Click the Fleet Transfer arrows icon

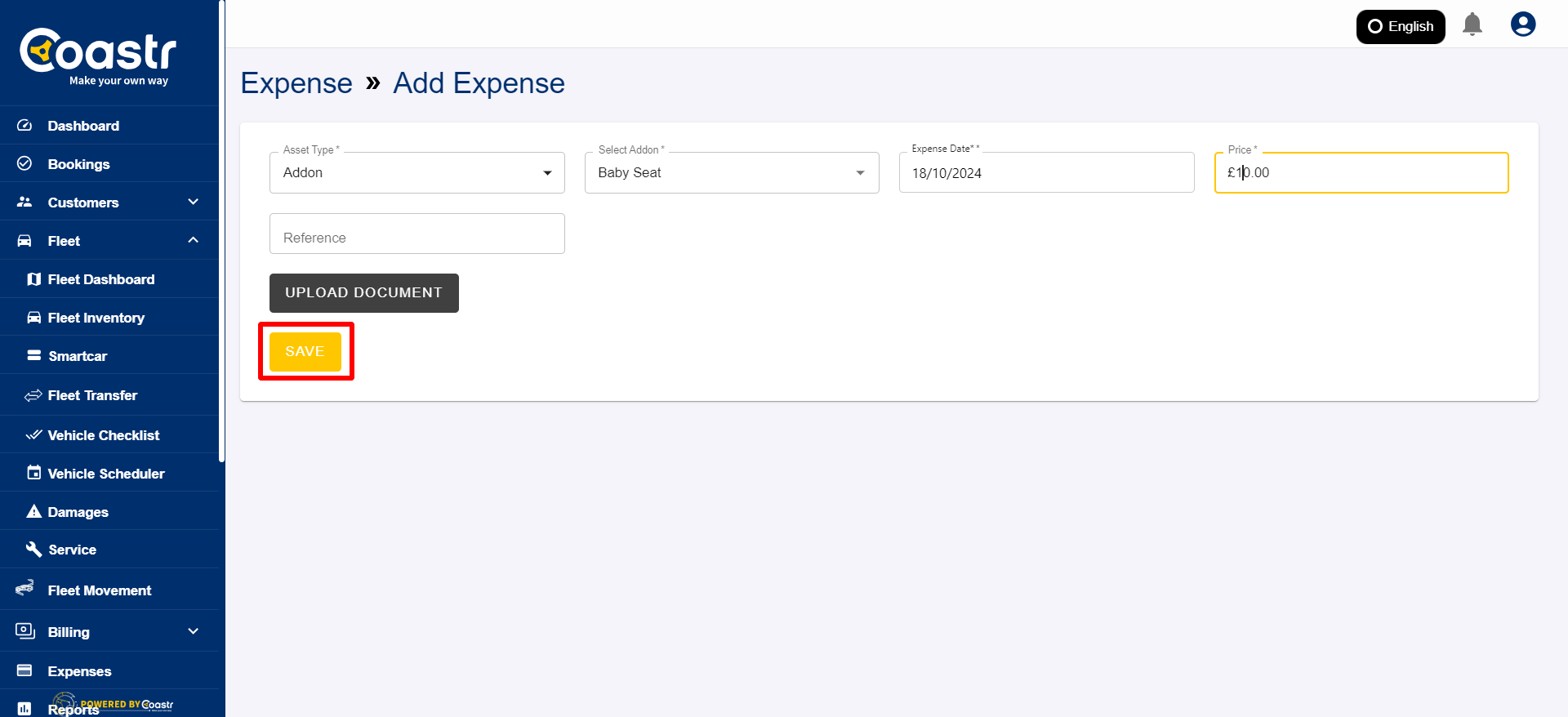[33, 395]
